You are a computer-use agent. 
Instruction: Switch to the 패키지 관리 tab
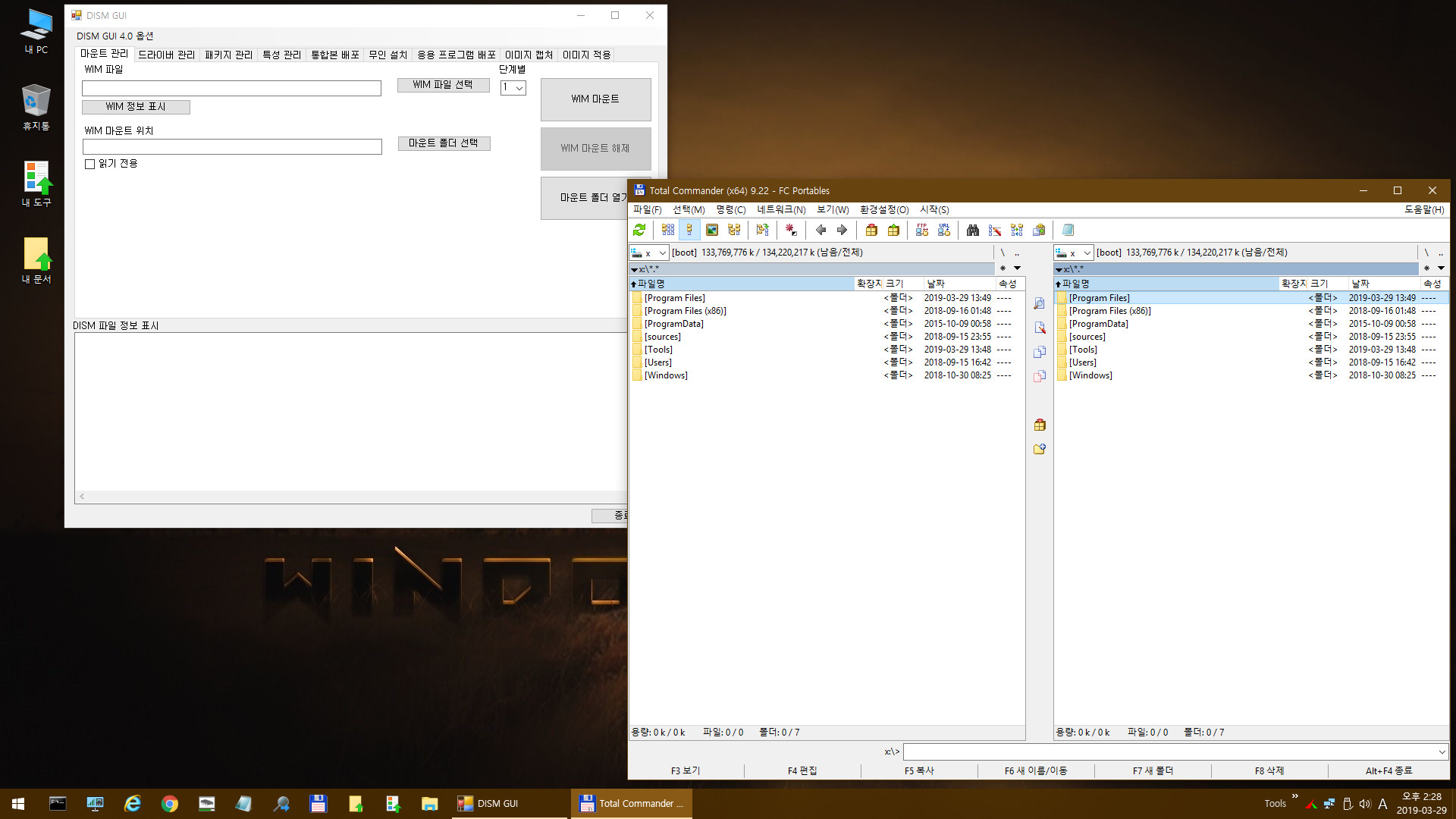pos(228,55)
